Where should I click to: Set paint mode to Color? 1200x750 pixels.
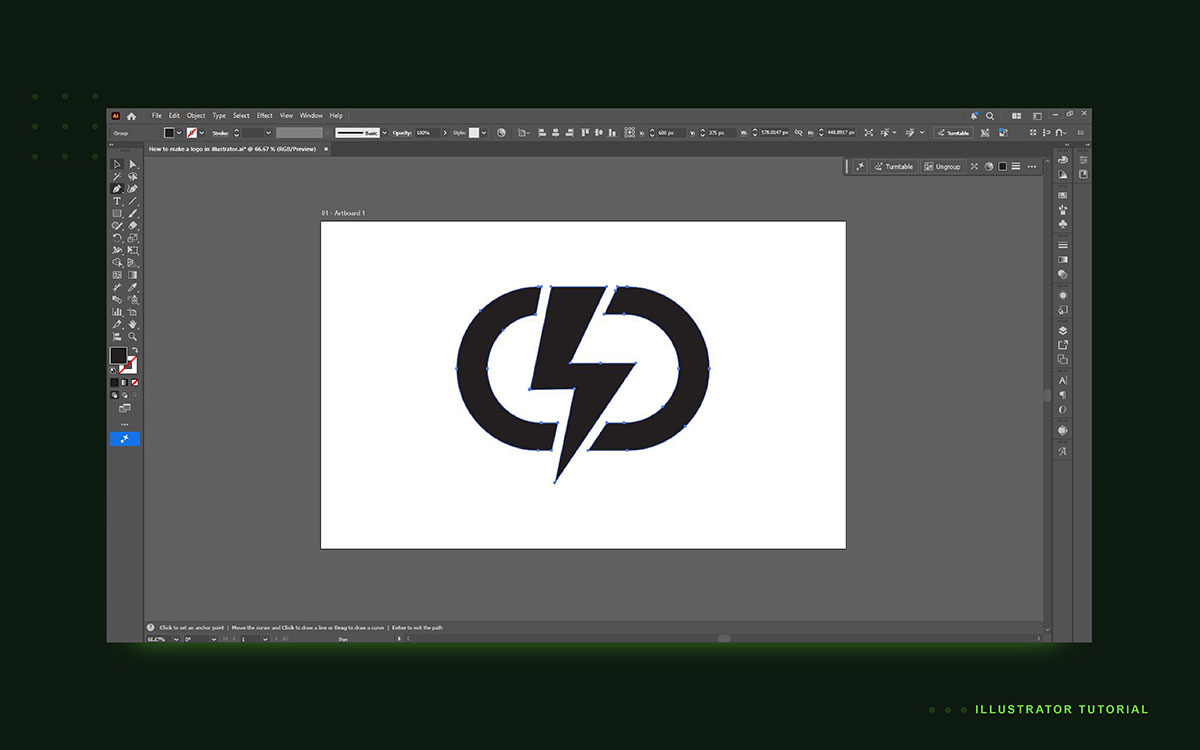tap(114, 382)
